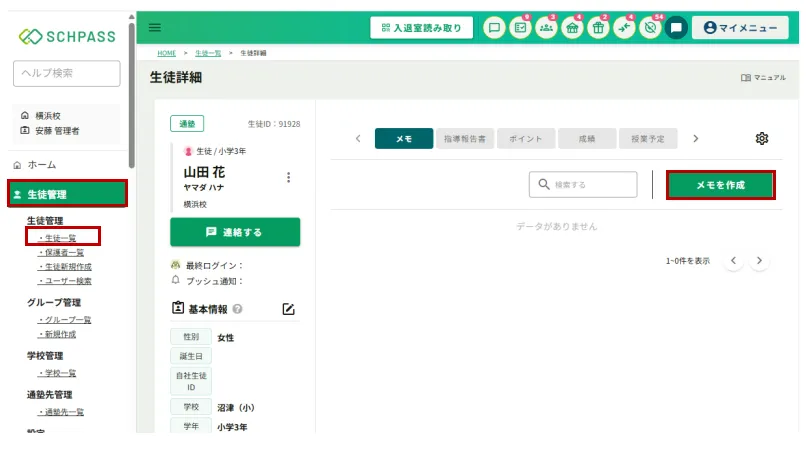The image size is (806, 458).
Task: Click the settings gear above memo list
Action: (761, 139)
